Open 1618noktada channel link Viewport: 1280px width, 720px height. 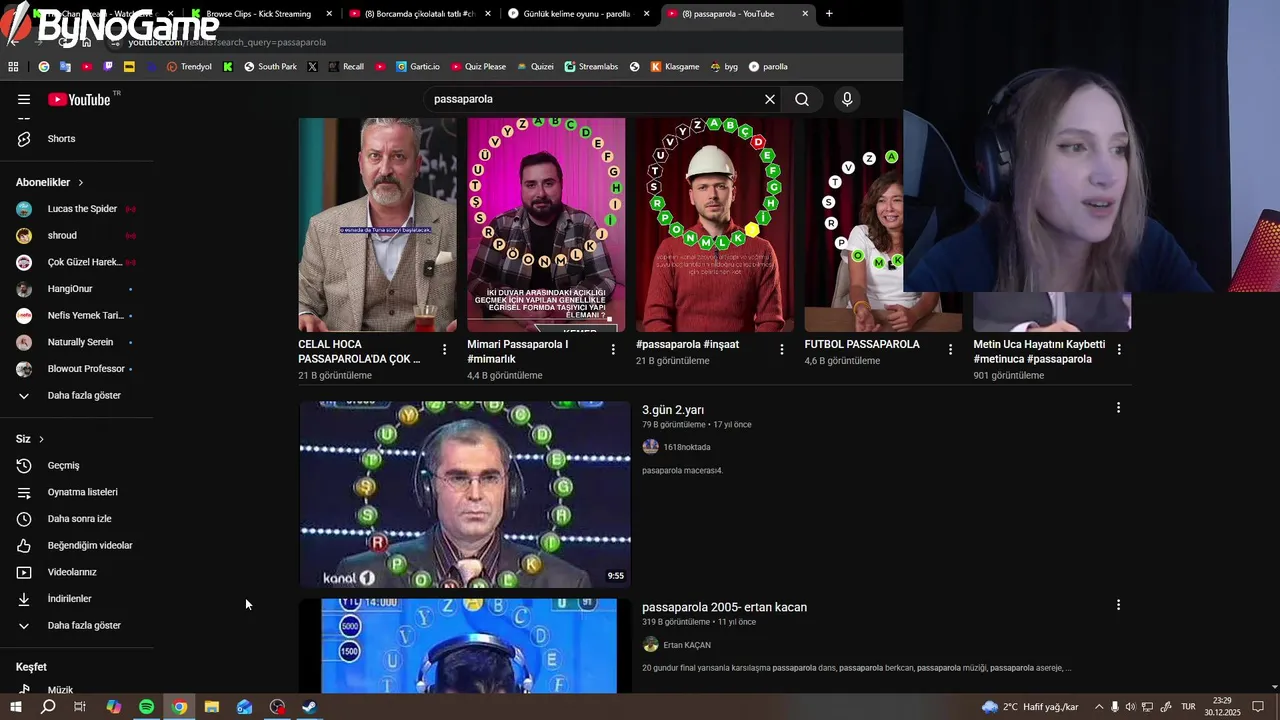pyautogui.click(x=686, y=447)
